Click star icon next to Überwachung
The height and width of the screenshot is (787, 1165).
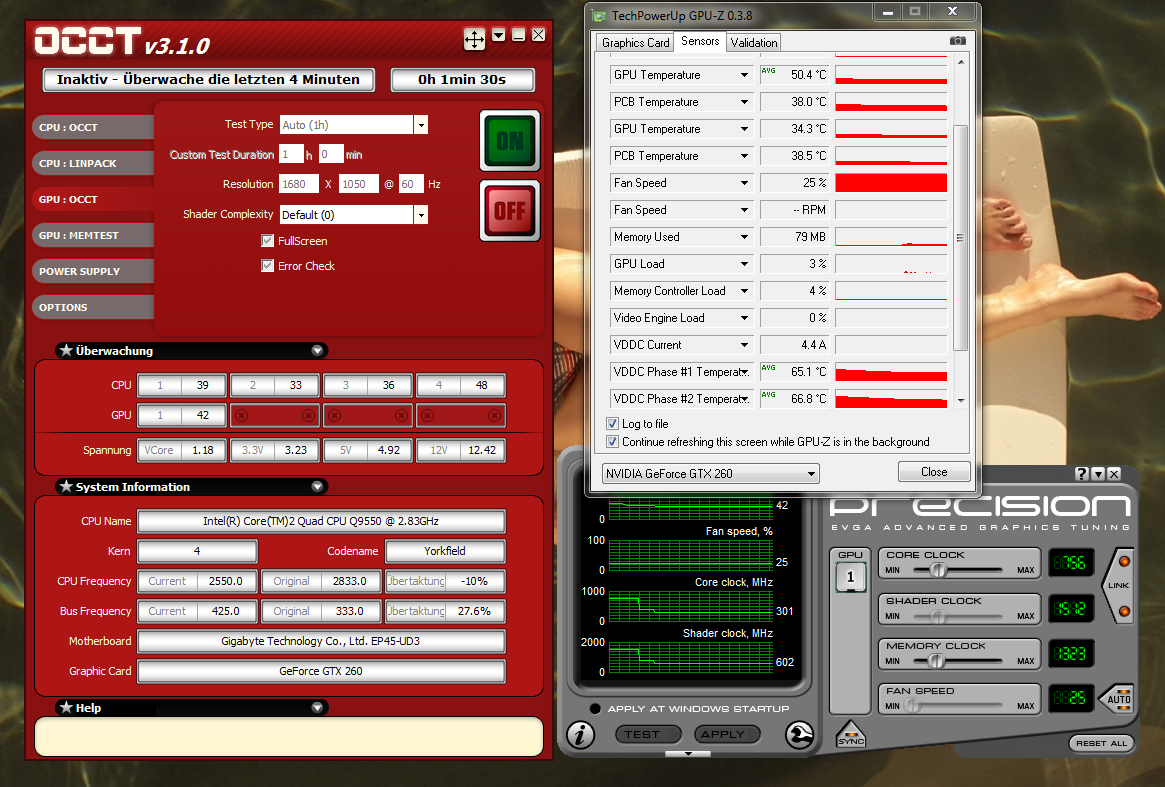coord(66,350)
